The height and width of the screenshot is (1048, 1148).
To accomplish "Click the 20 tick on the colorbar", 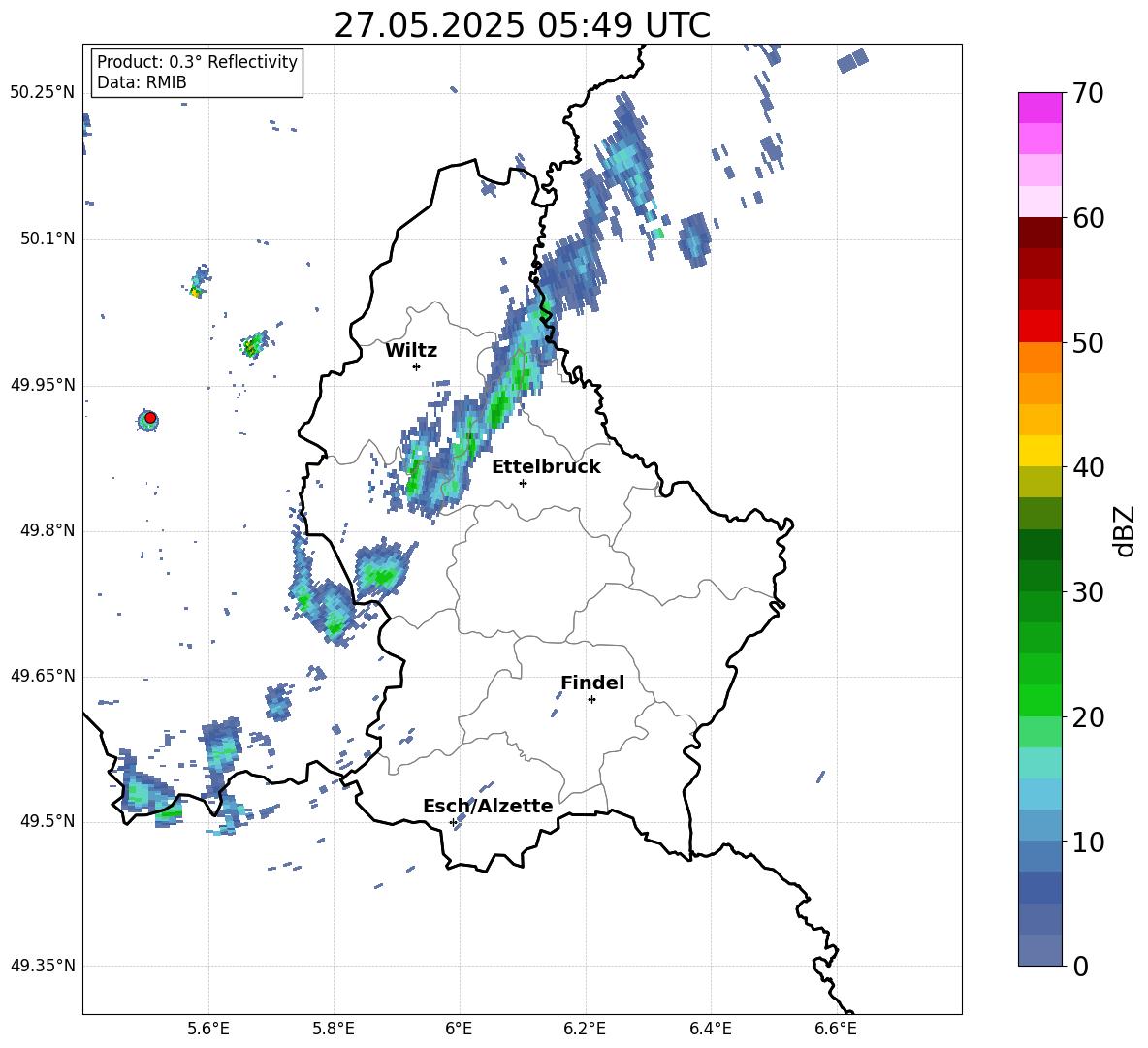I will click(1088, 717).
